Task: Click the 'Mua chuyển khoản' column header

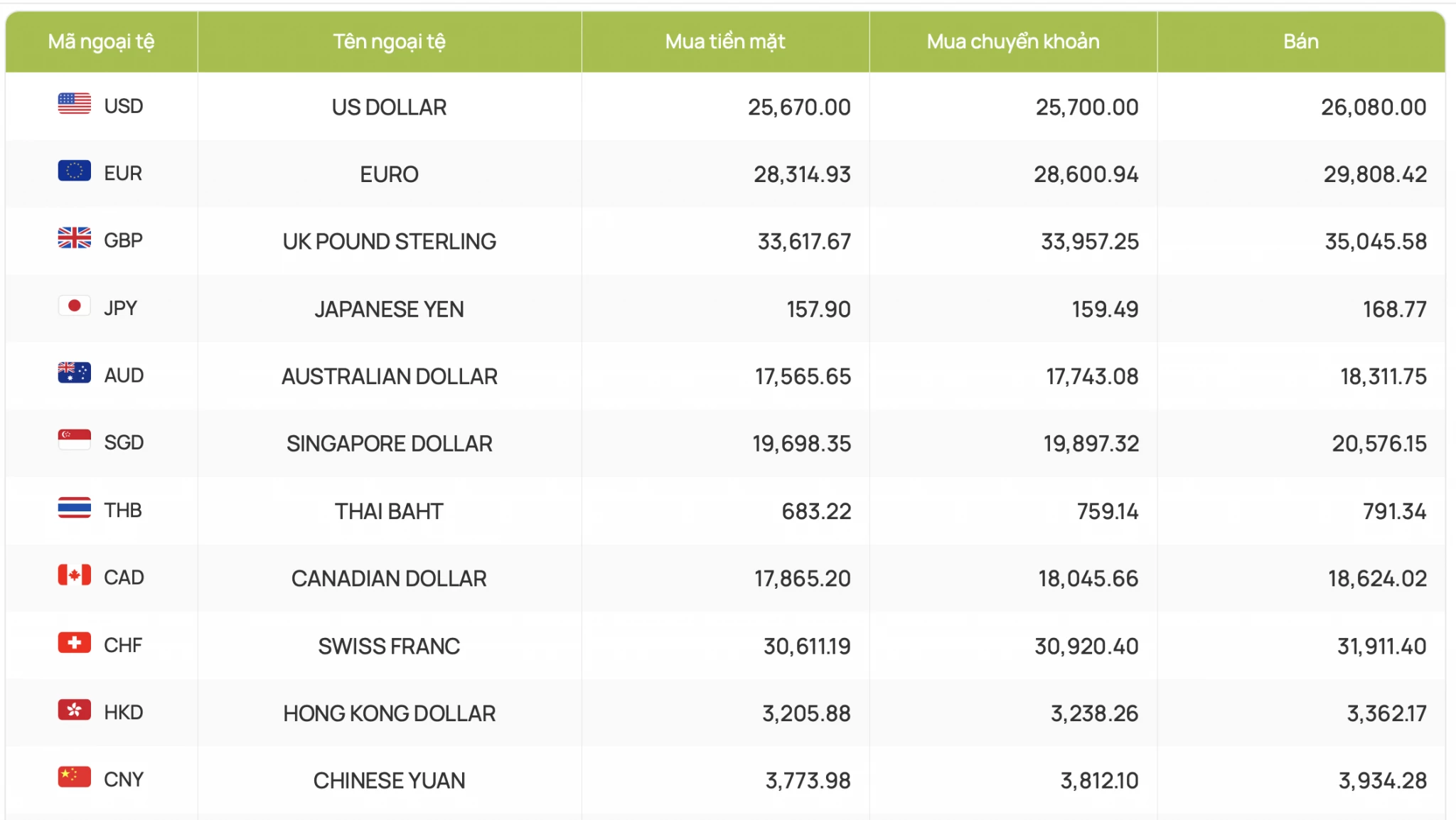Action: pos(1013,41)
